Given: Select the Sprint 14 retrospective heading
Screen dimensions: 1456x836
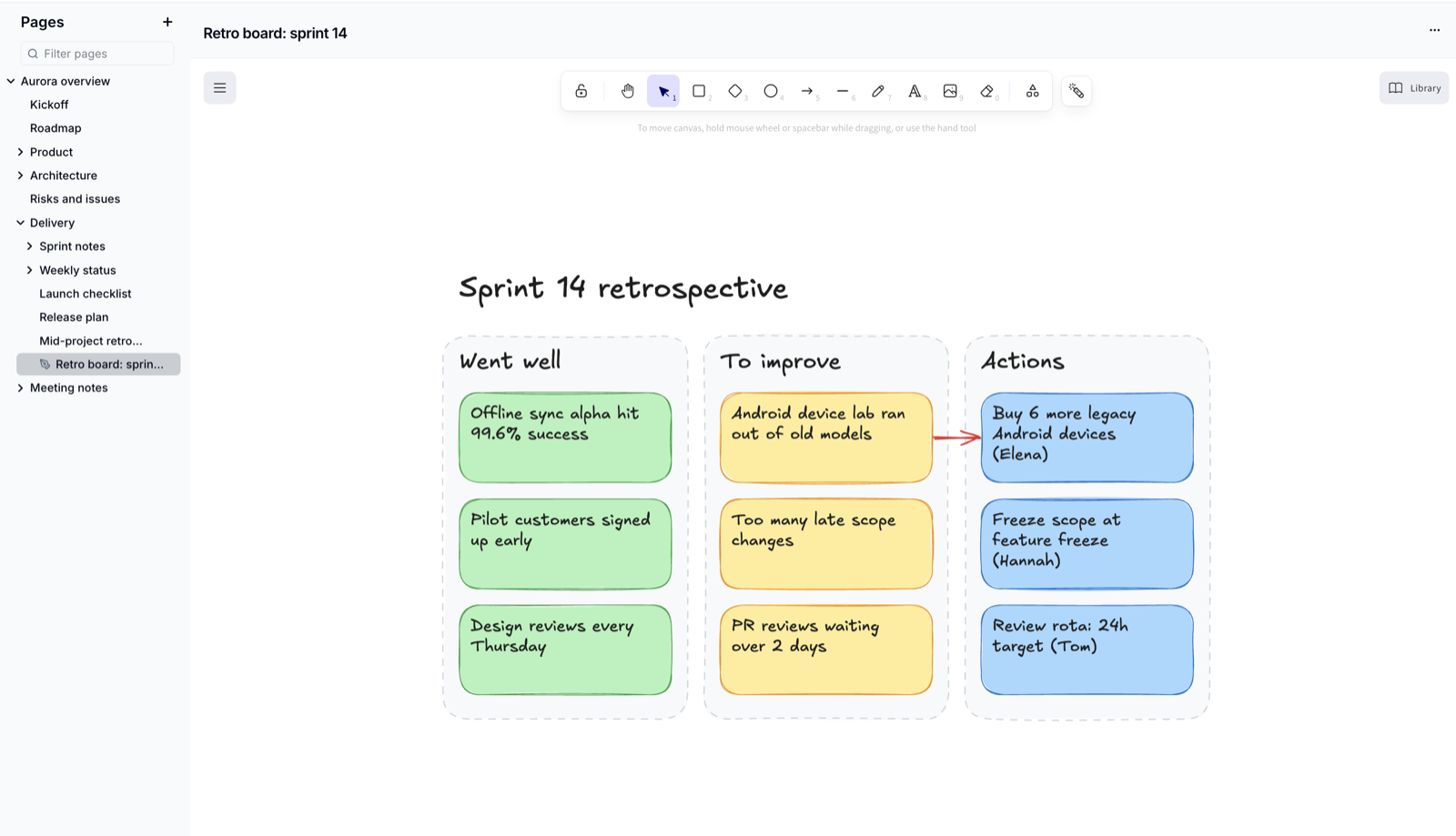Looking at the screenshot, I should tap(623, 288).
